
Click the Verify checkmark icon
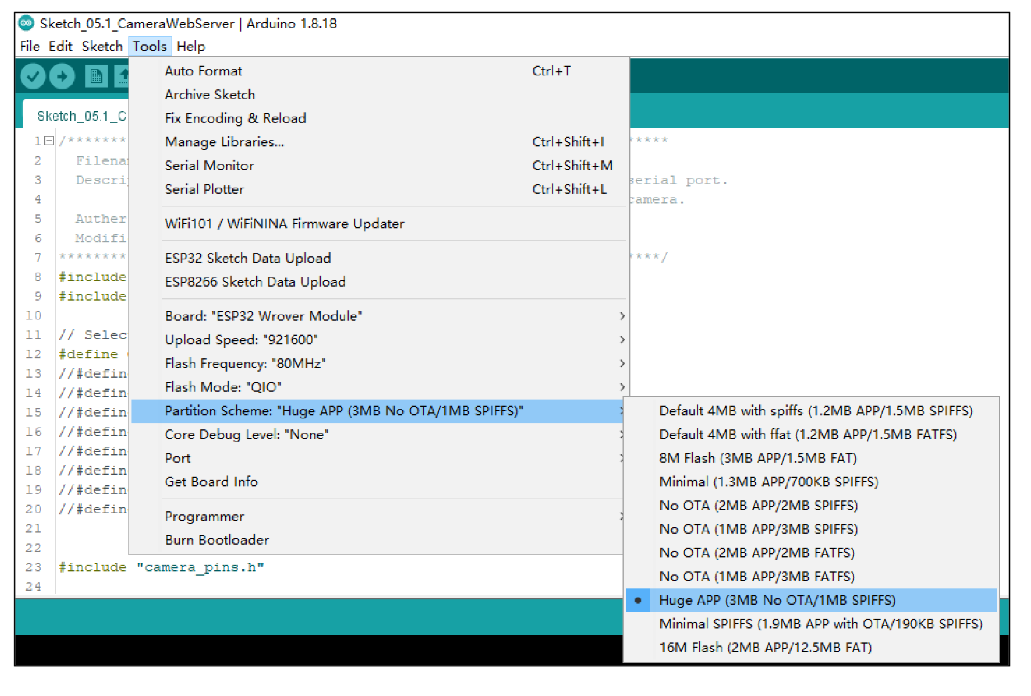pyautogui.click(x=34, y=76)
